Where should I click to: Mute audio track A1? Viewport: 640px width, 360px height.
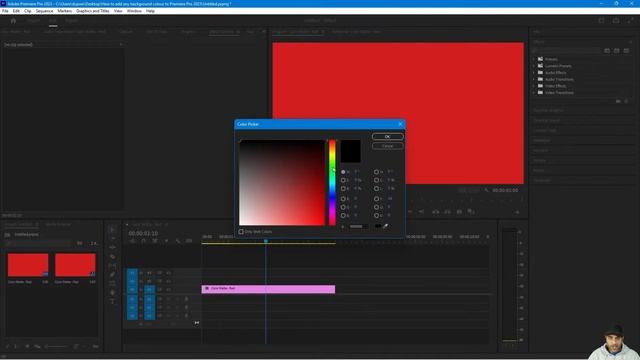click(168, 299)
